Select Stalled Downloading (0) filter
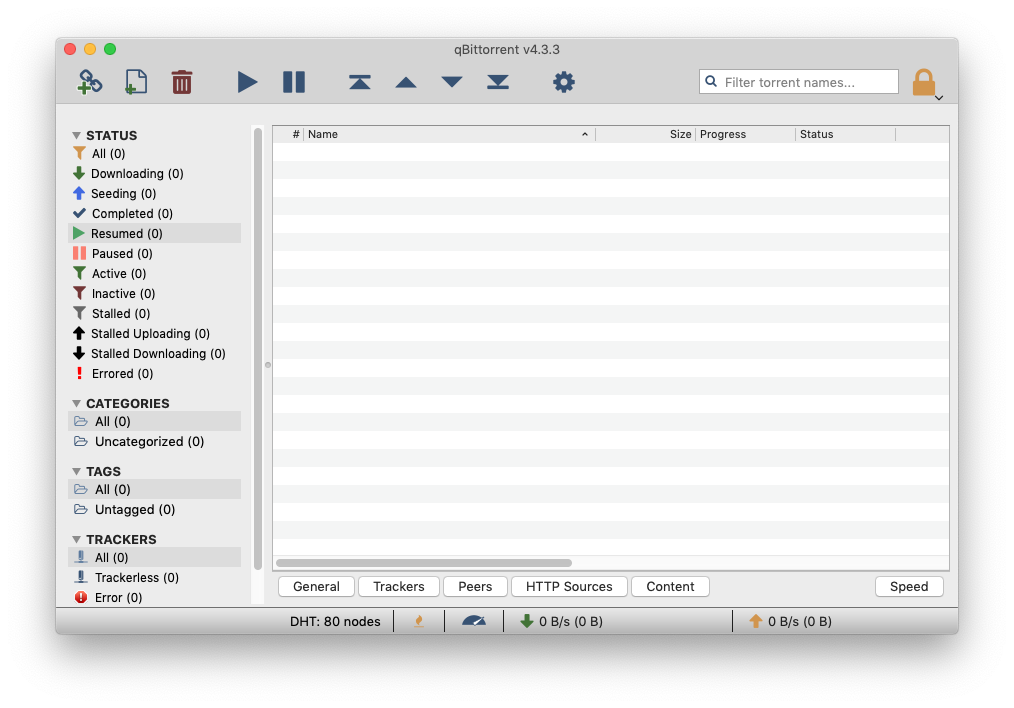The width and height of the screenshot is (1014, 708). click(154, 354)
